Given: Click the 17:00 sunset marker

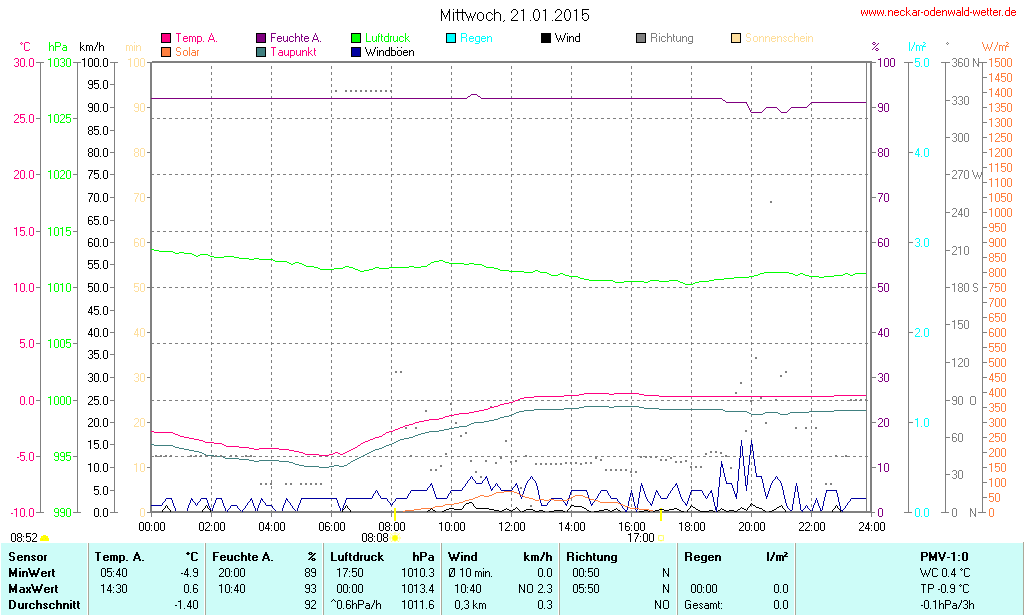Looking at the screenshot, I should (660, 537).
